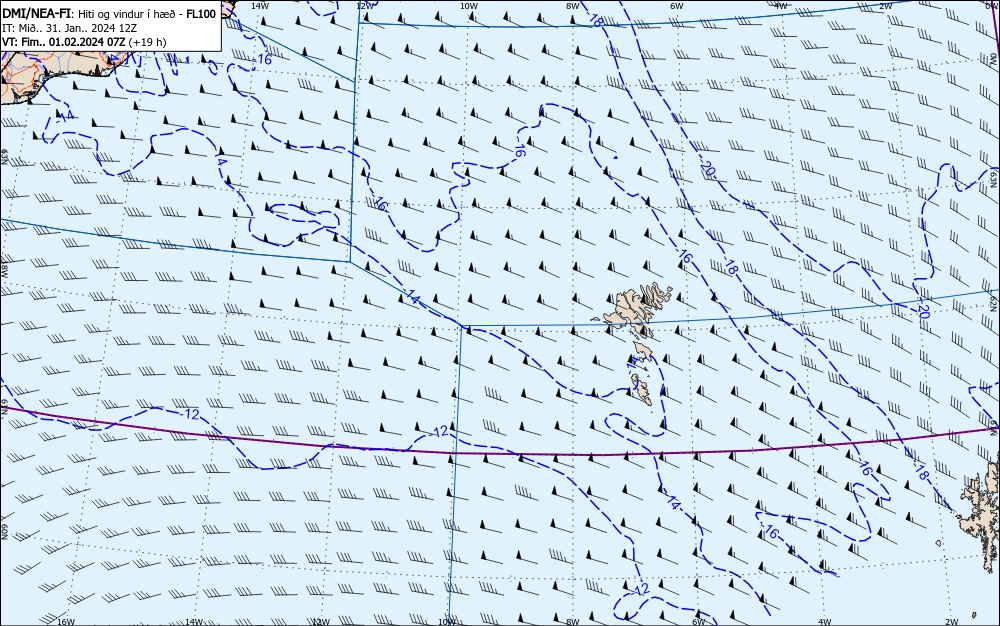Click the '12W' longitude label on the top edge
The width and height of the screenshot is (1000, 626).
click(x=364, y=6)
